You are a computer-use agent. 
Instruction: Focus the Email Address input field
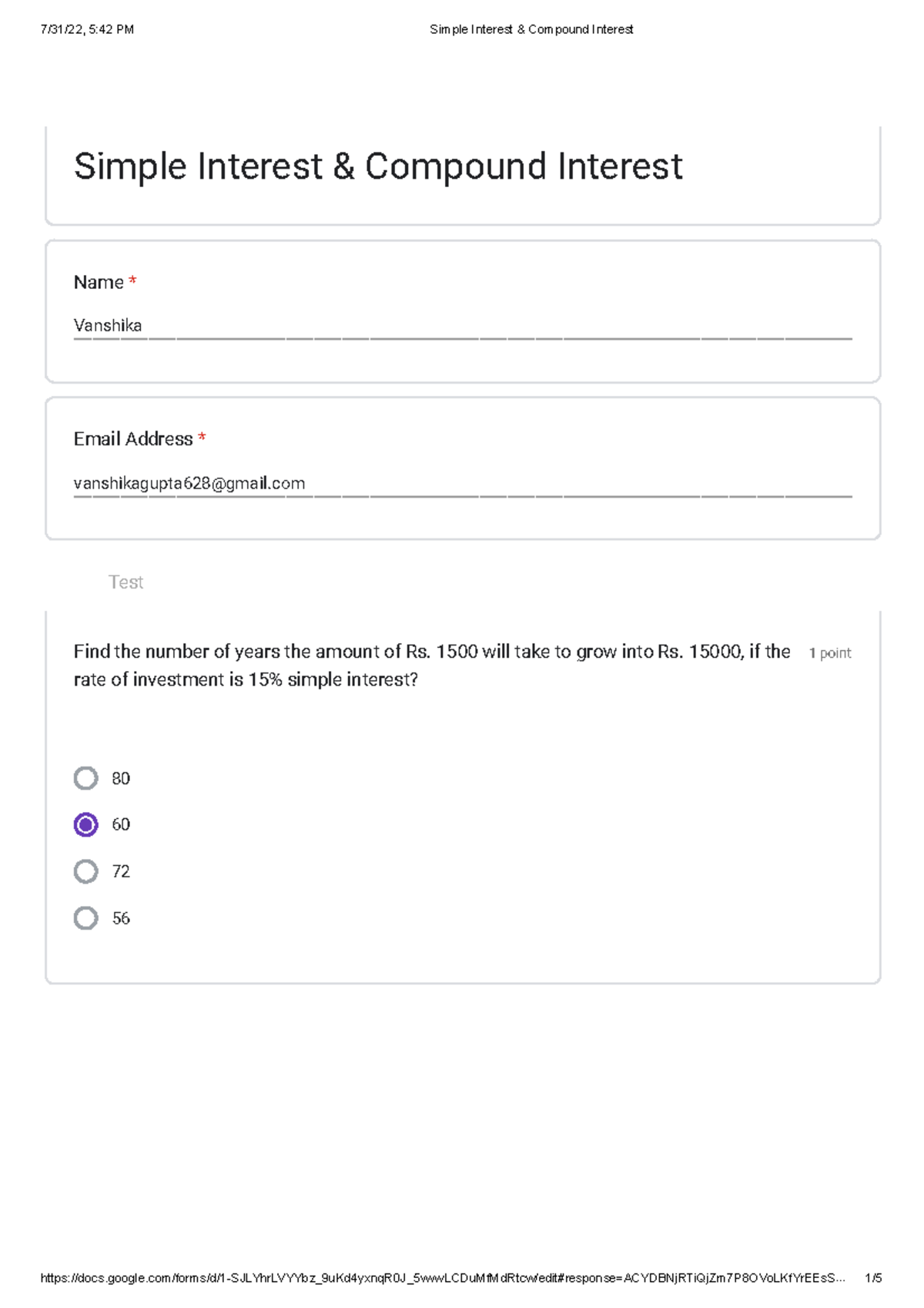tap(462, 484)
